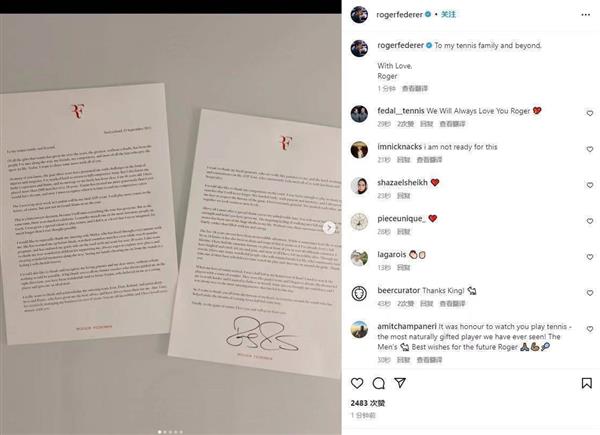The height and width of the screenshot is (435, 600).
Task: Like the post with heart icon
Action: coord(357,383)
